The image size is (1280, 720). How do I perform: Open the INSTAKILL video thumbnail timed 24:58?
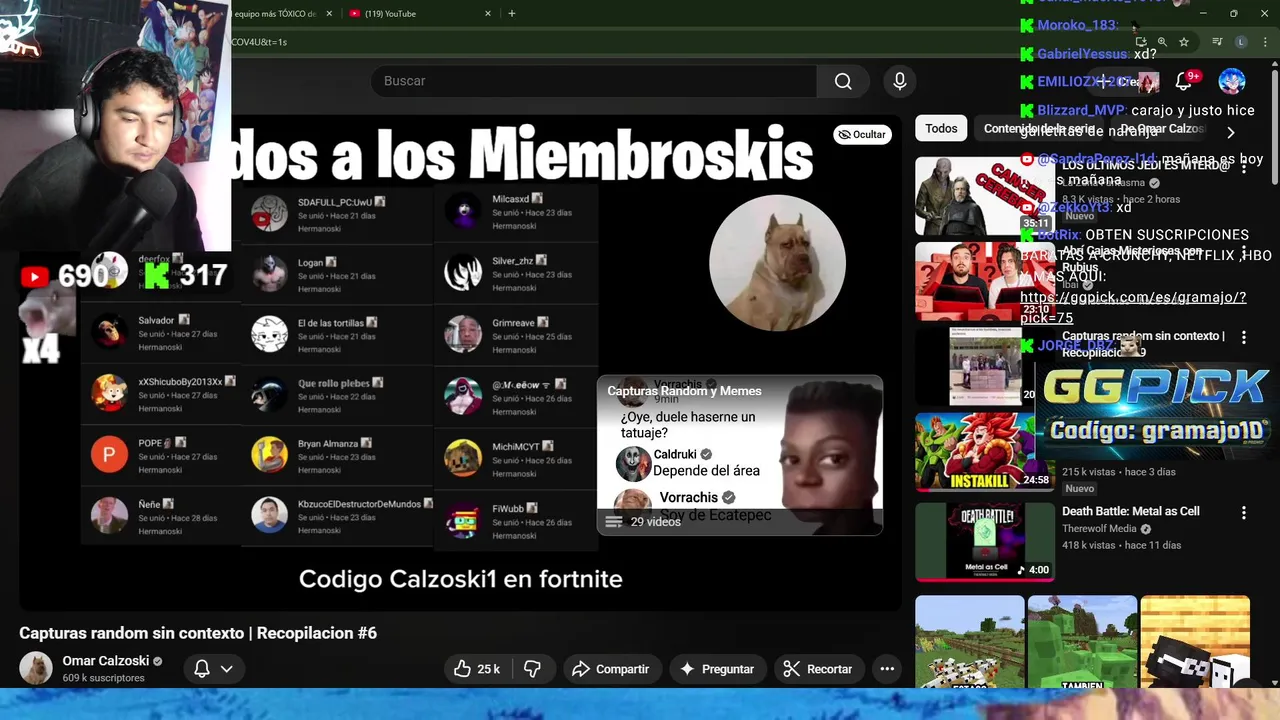[985, 452]
